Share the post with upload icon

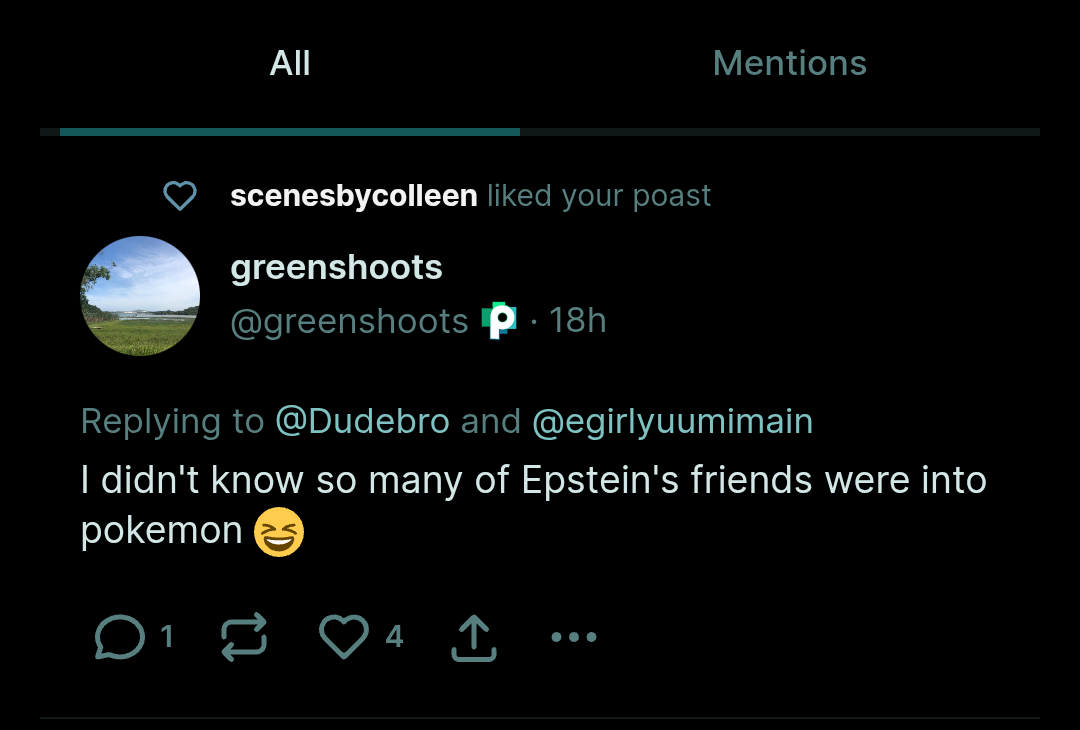(x=474, y=637)
